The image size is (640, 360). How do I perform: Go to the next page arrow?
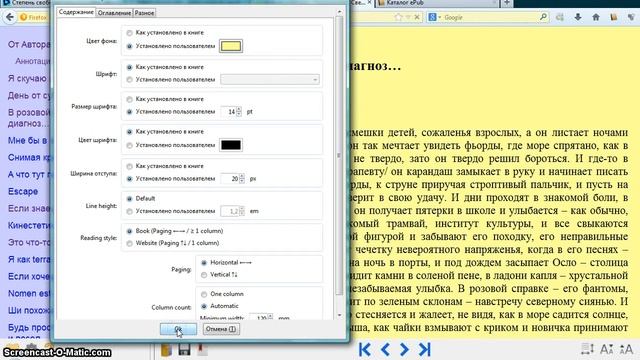[404, 349]
